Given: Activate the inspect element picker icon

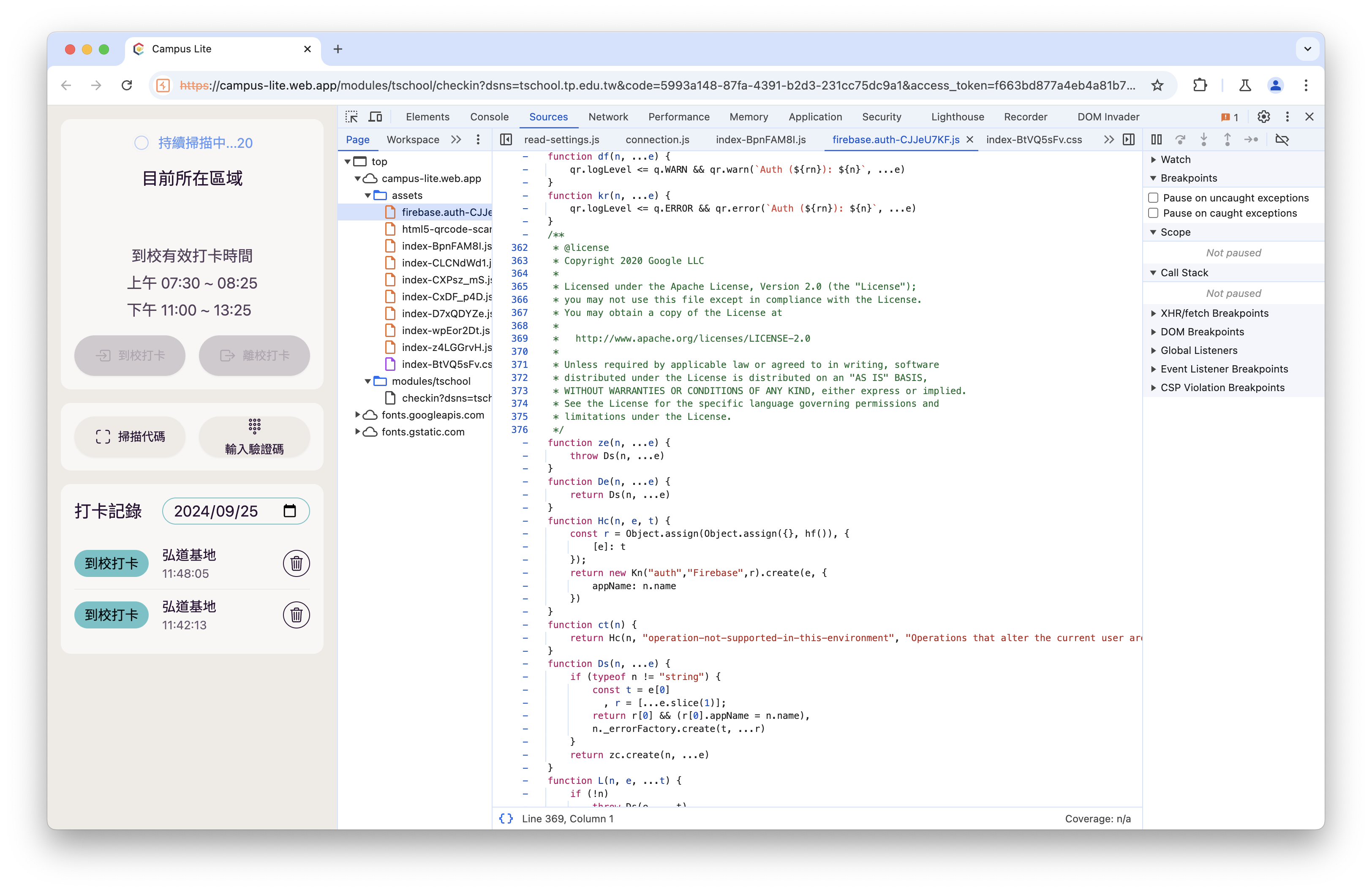Looking at the screenshot, I should (351, 117).
